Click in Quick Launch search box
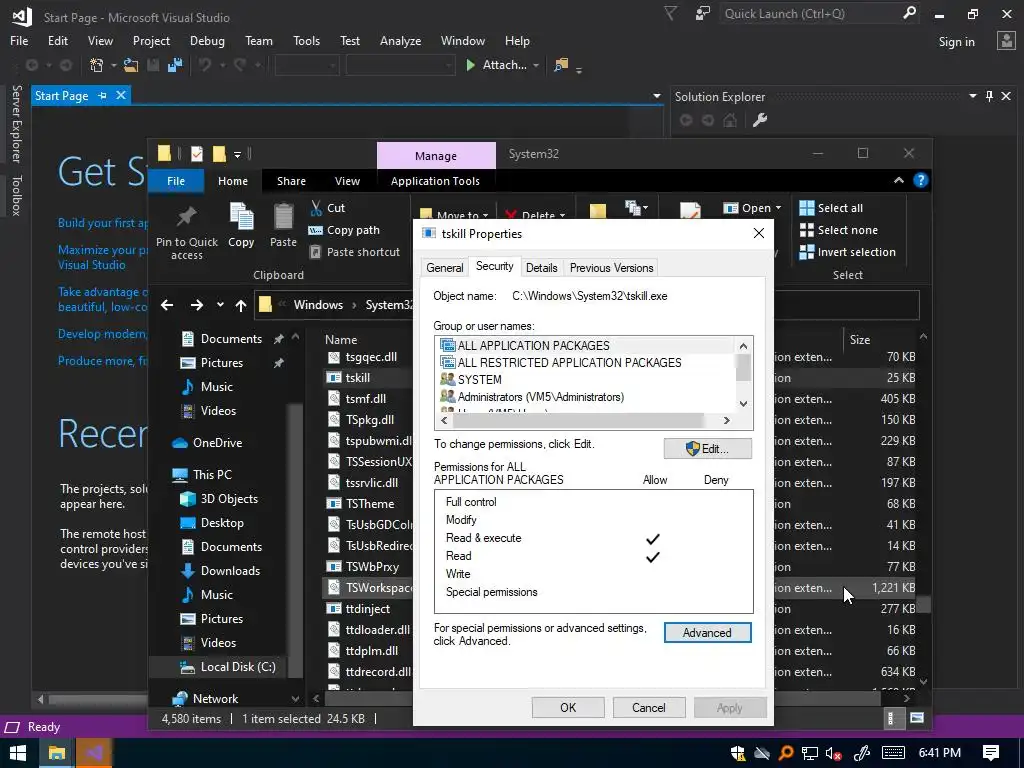The width and height of the screenshot is (1024, 768). (x=810, y=13)
